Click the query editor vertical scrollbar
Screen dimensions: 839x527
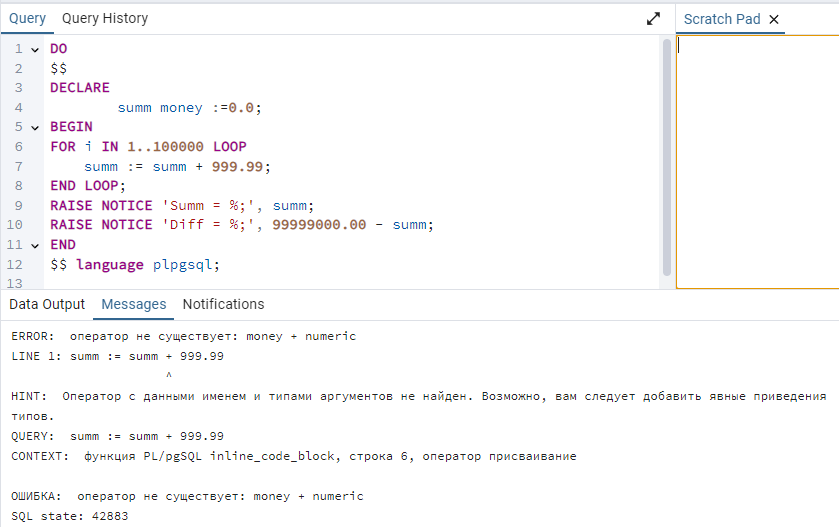pyautogui.click(x=667, y=157)
